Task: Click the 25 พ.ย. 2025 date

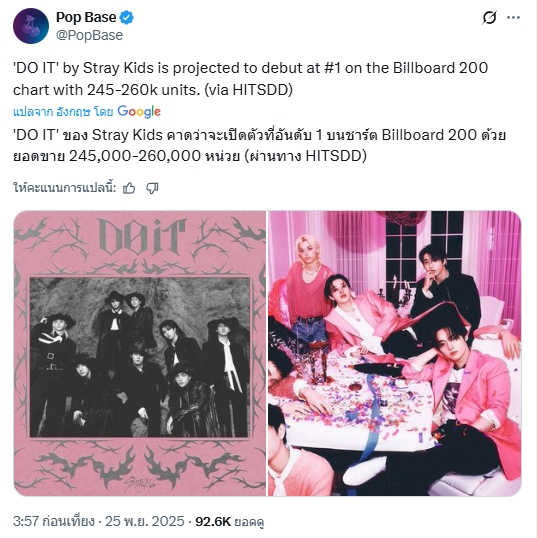Action: 144,522
